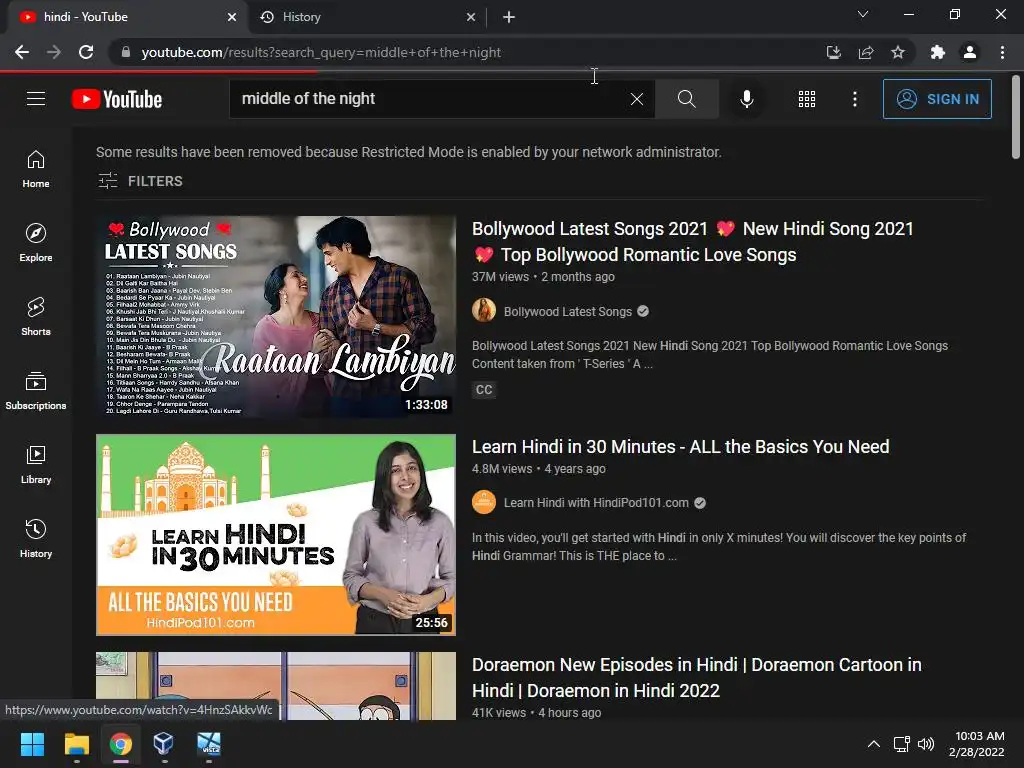Close the History tab
This screenshot has height=768, width=1024.
pyautogui.click(x=471, y=17)
